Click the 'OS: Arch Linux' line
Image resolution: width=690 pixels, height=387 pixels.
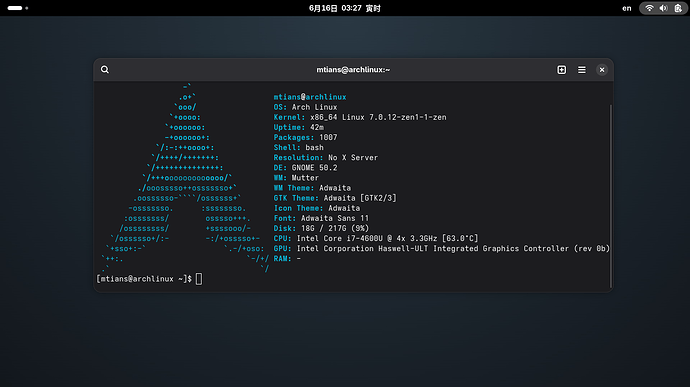(x=305, y=107)
